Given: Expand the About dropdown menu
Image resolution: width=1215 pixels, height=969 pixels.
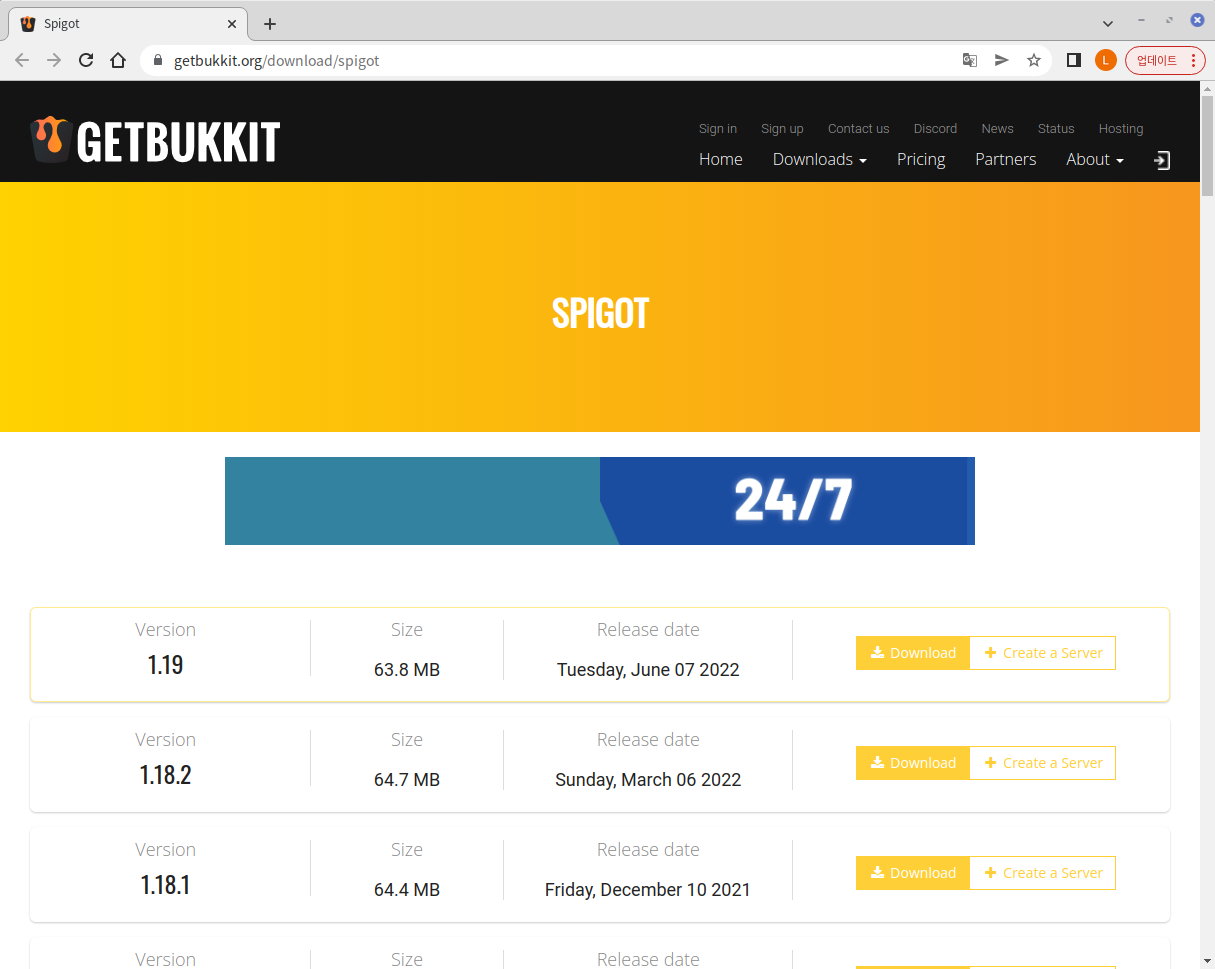Looking at the screenshot, I should [x=1095, y=159].
